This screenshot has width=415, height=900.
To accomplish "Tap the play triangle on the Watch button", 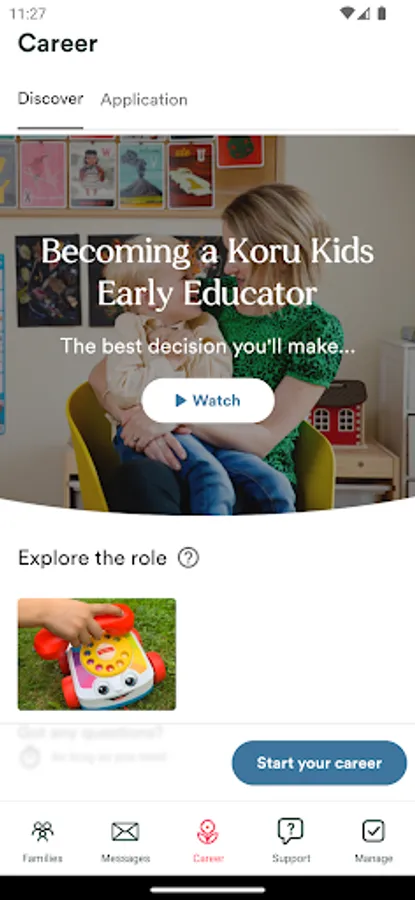I will [x=181, y=400].
